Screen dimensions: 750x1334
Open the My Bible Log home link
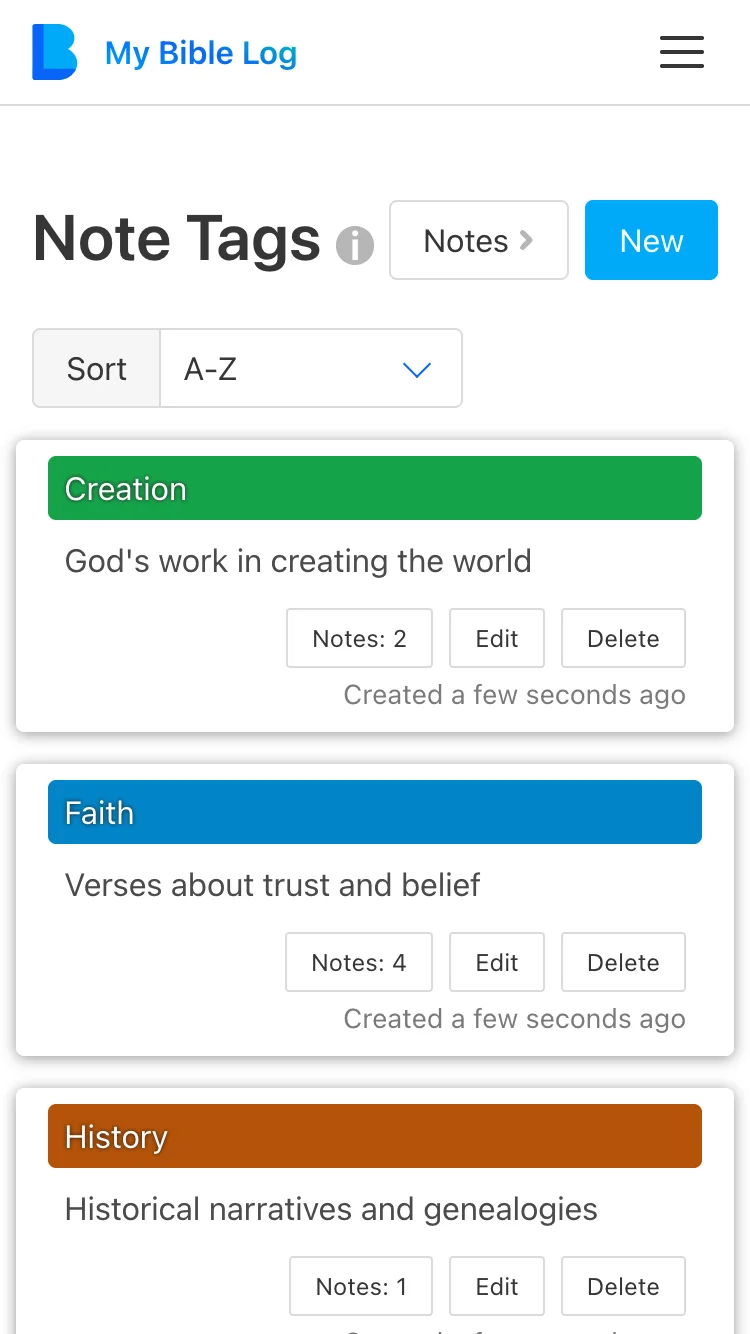201,53
